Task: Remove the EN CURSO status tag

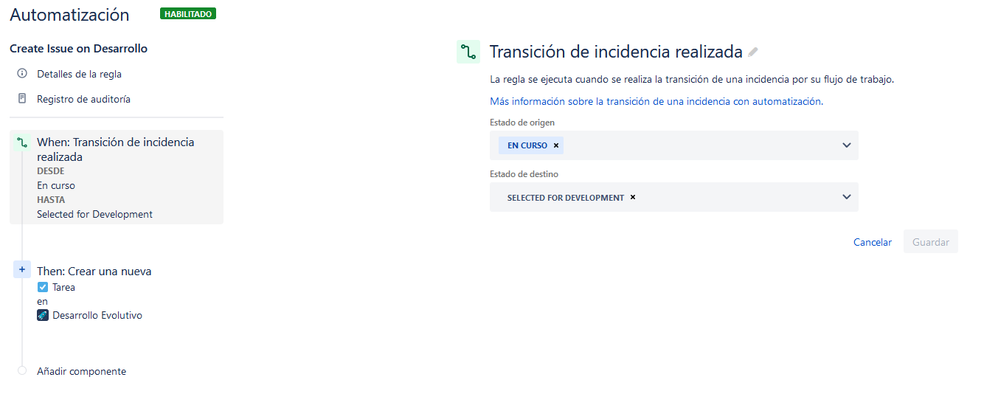Action: 556,146
